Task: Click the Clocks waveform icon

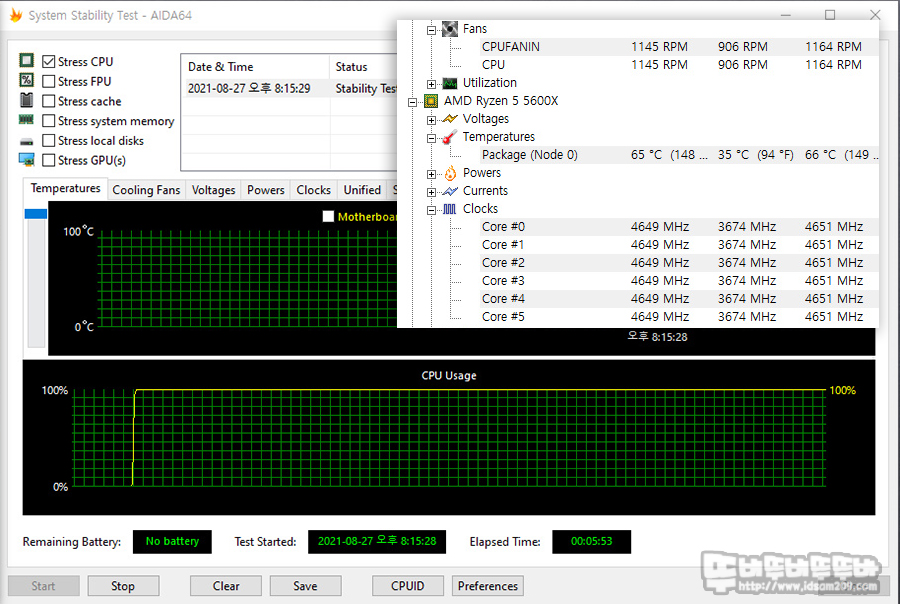Action: coord(450,209)
